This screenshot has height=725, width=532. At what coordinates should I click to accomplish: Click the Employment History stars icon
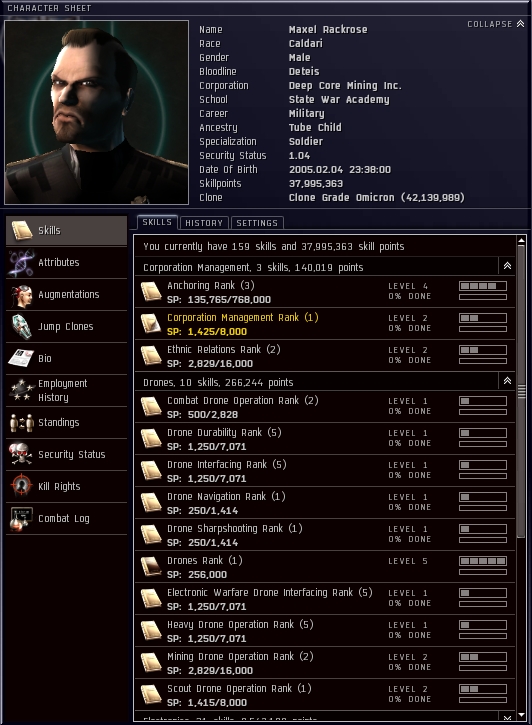click(21, 390)
